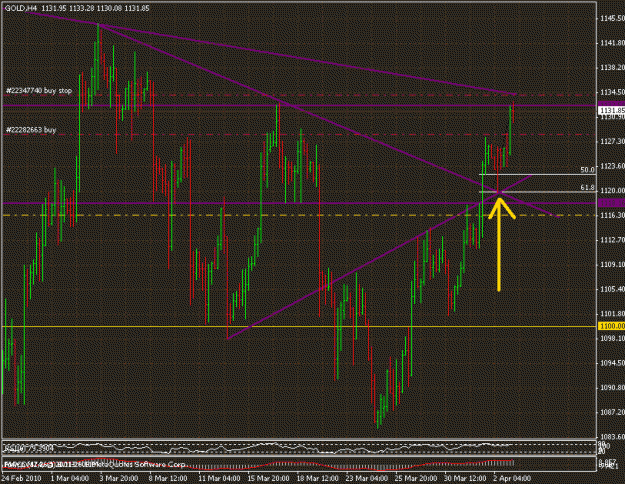Click the 1112.70 price axis label
This screenshot has height=484, width=625.
[x=612, y=240]
